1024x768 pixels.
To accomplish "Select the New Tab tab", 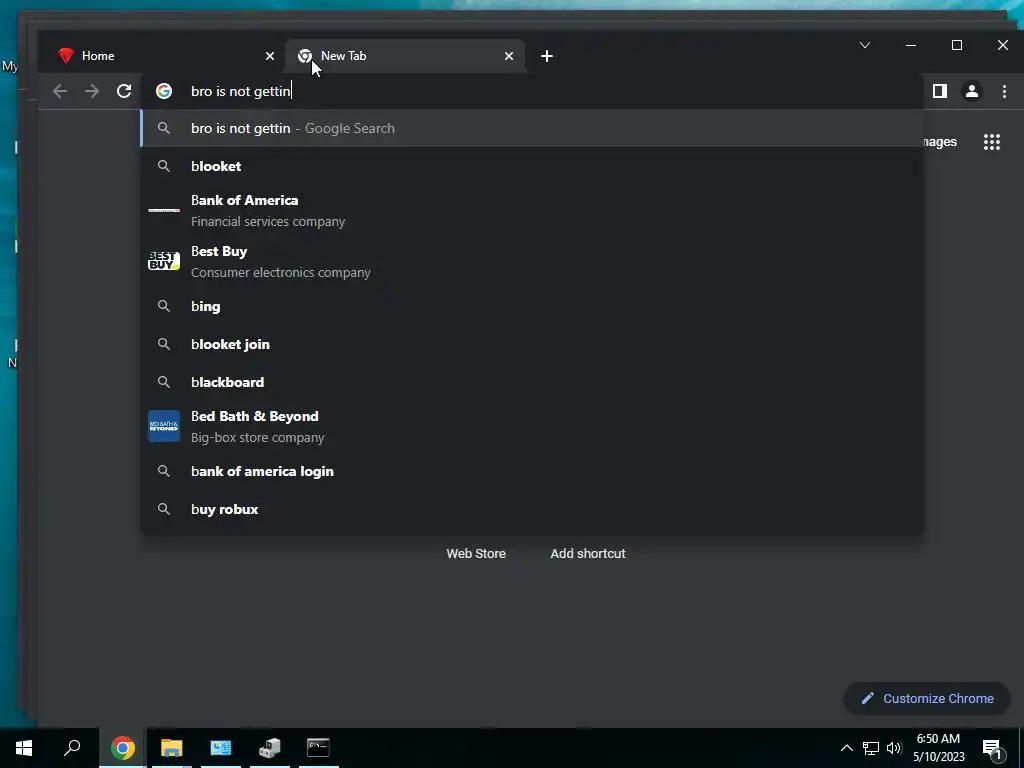I will coord(405,56).
